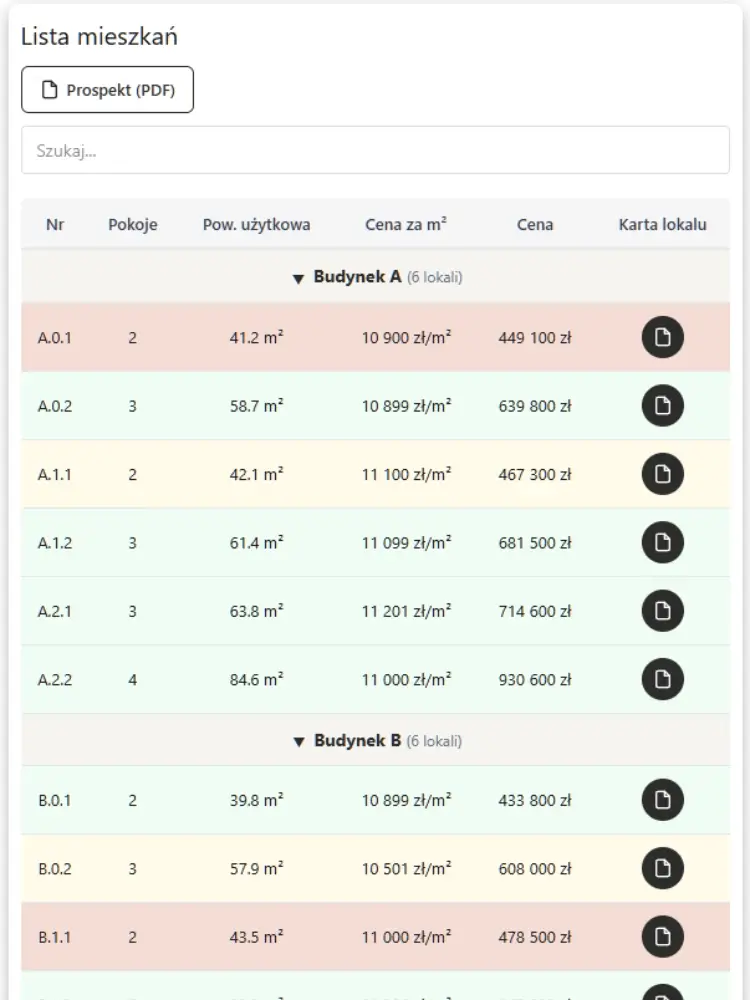Click area value 63.8 m²
This screenshot has height=1000, width=750.
256,611
